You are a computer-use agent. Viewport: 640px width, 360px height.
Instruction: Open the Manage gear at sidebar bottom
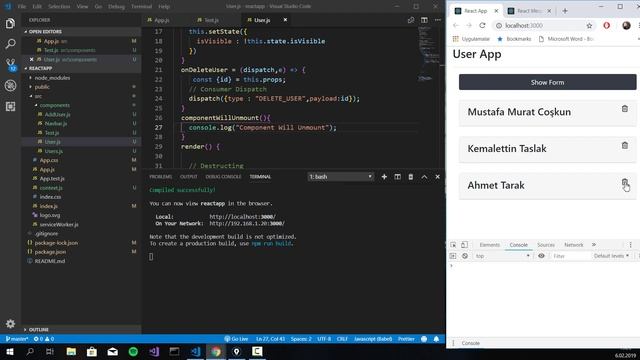[10, 324]
